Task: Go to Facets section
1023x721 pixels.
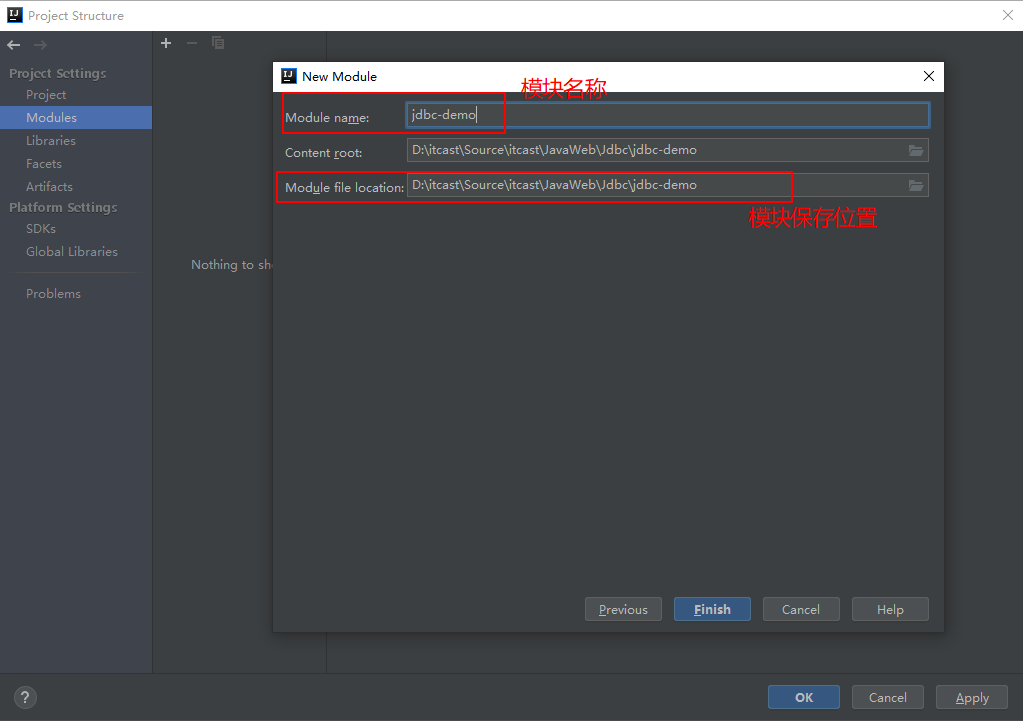Action: [44, 164]
